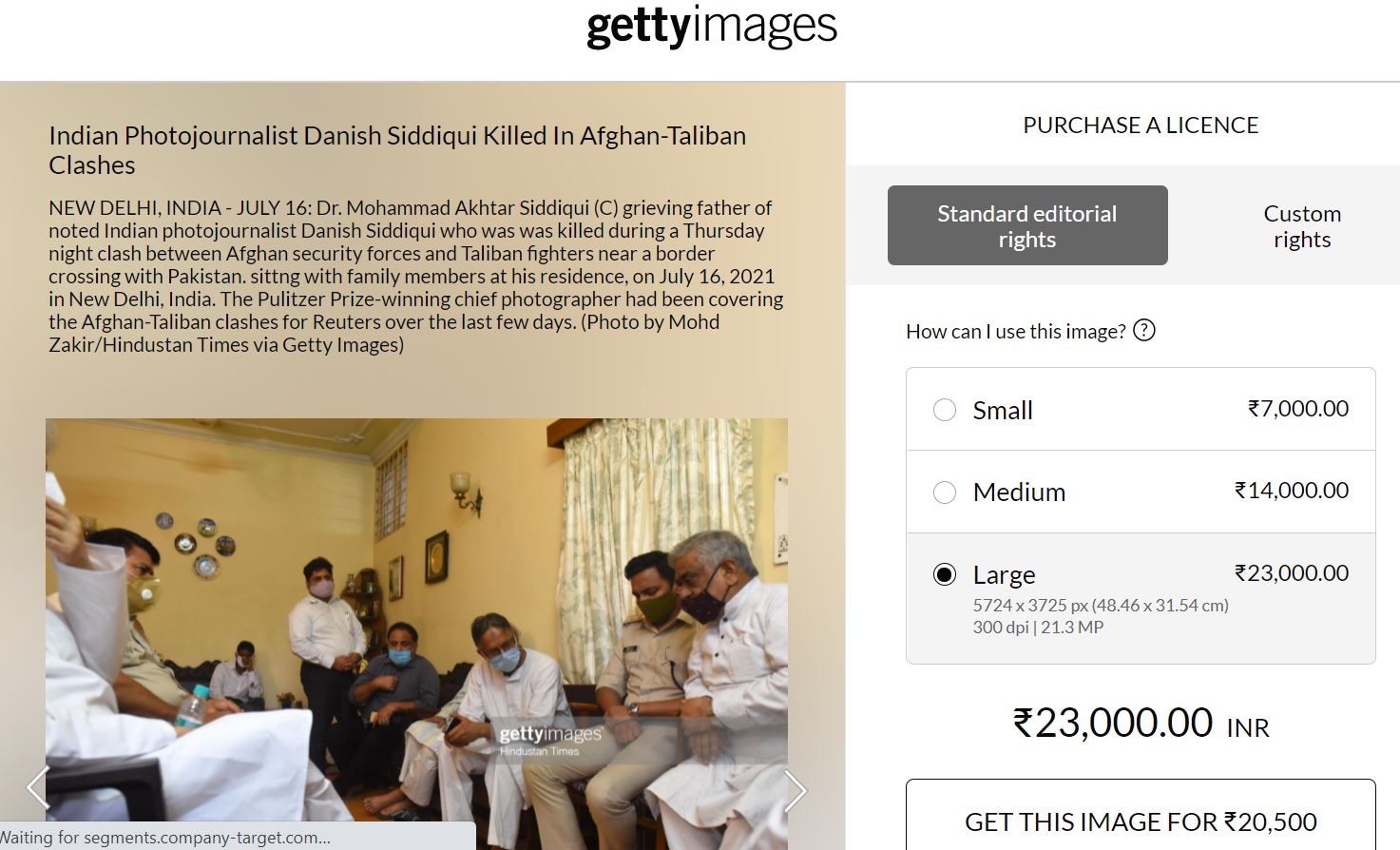Screen dimensions: 1400x850
Task: Advance to the next image with right arrow
Action: [x=796, y=790]
